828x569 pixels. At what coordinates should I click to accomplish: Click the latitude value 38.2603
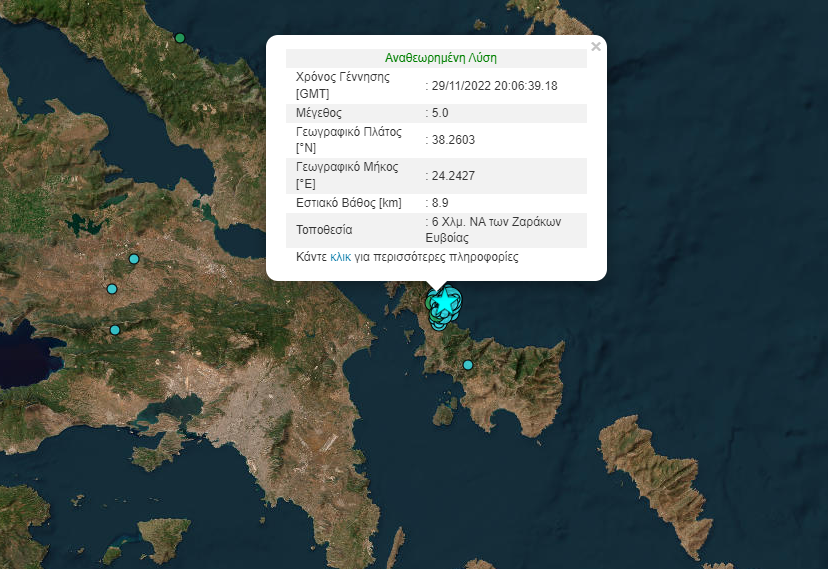point(452,140)
